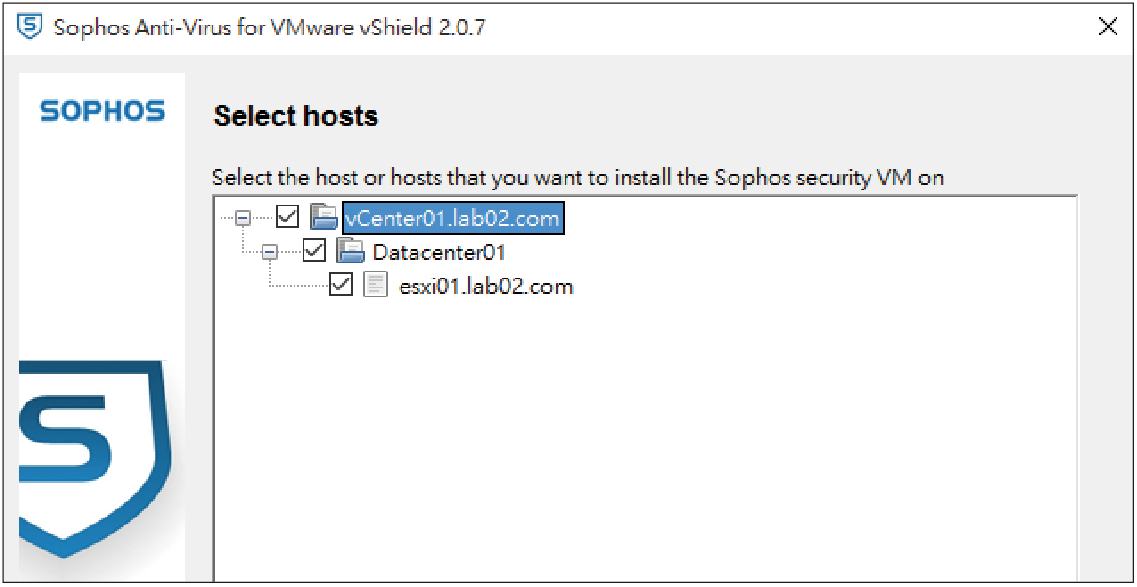Screen dimensions: 1137x587
Task: Select the esxi01.lab02.com host label
Action: [487, 287]
